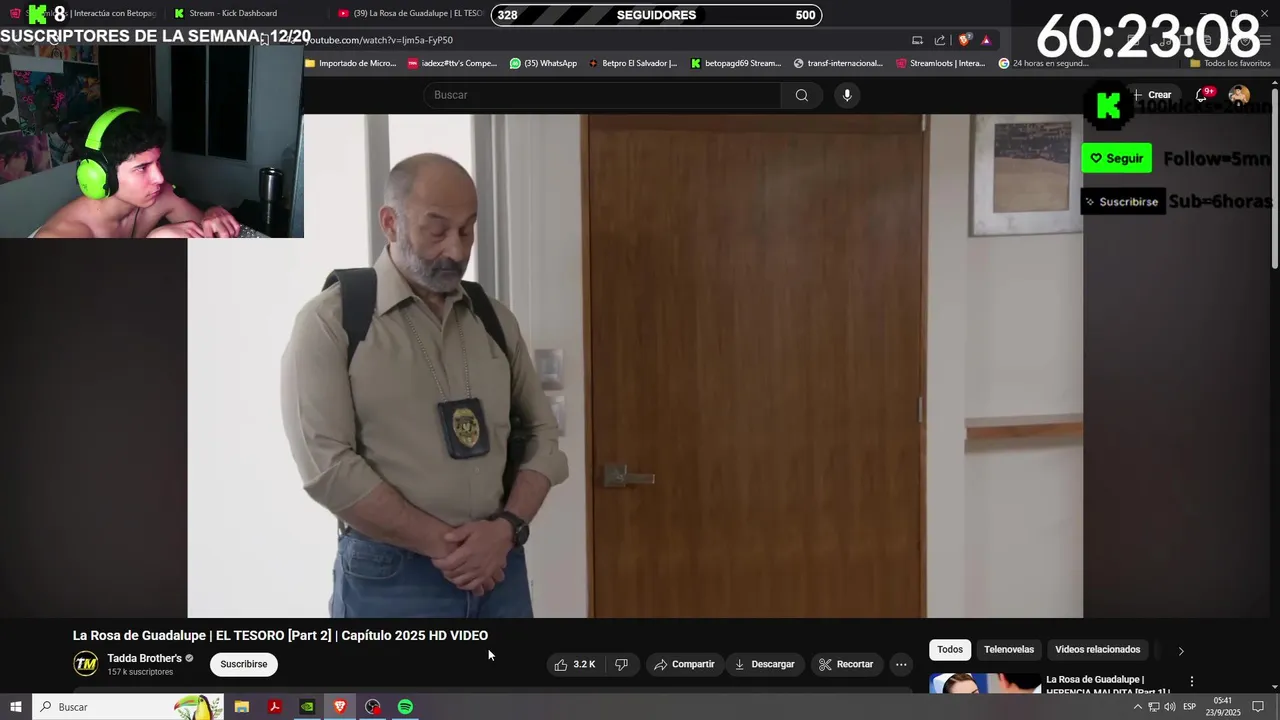Subscribe with the Suscribirse button
The height and width of the screenshot is (720, 1280).
pyautogui.click(x=244, y=664)
